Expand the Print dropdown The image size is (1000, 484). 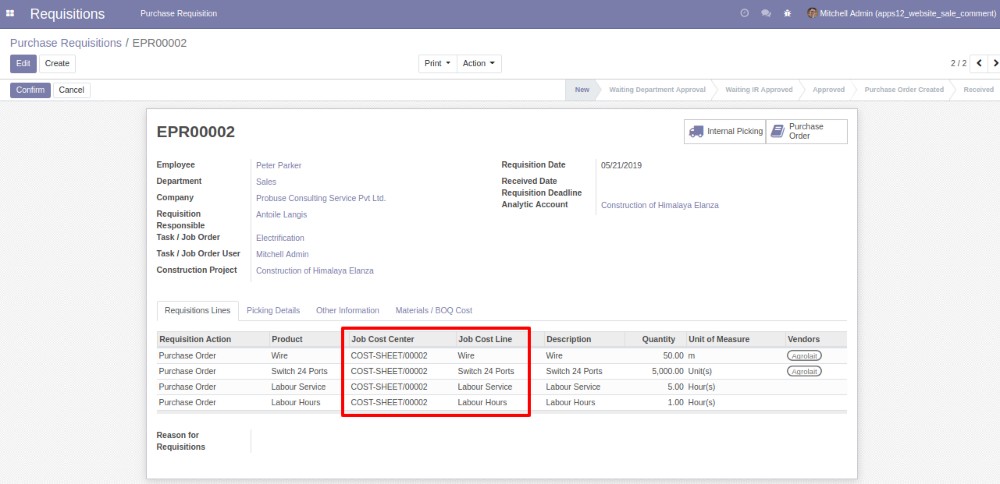click(x=437, y=63)
